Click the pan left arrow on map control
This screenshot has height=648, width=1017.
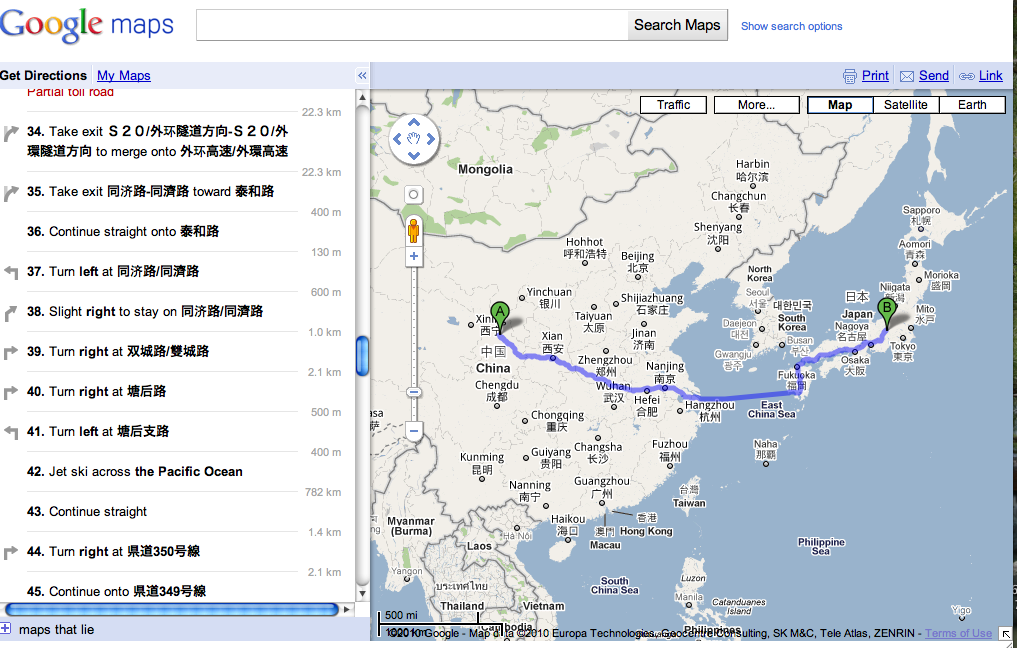click(x=398, y=139)
